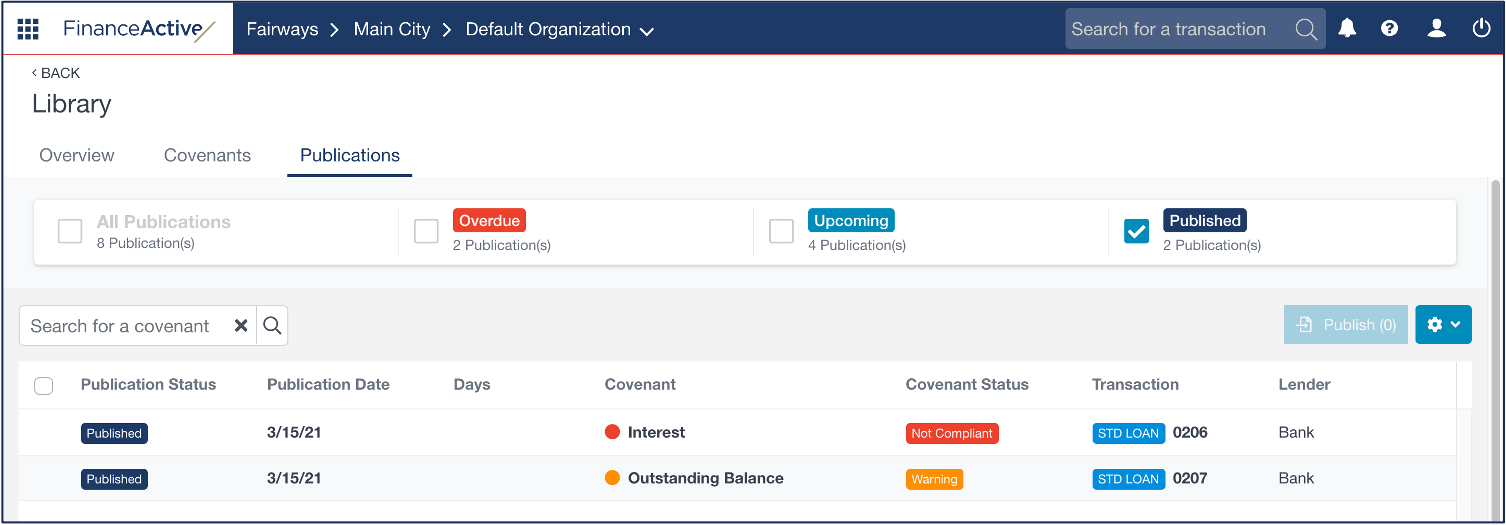The height and width of the screenshot is (525, 1506).
Task: Open the user profile icon
Action: 1436,29
